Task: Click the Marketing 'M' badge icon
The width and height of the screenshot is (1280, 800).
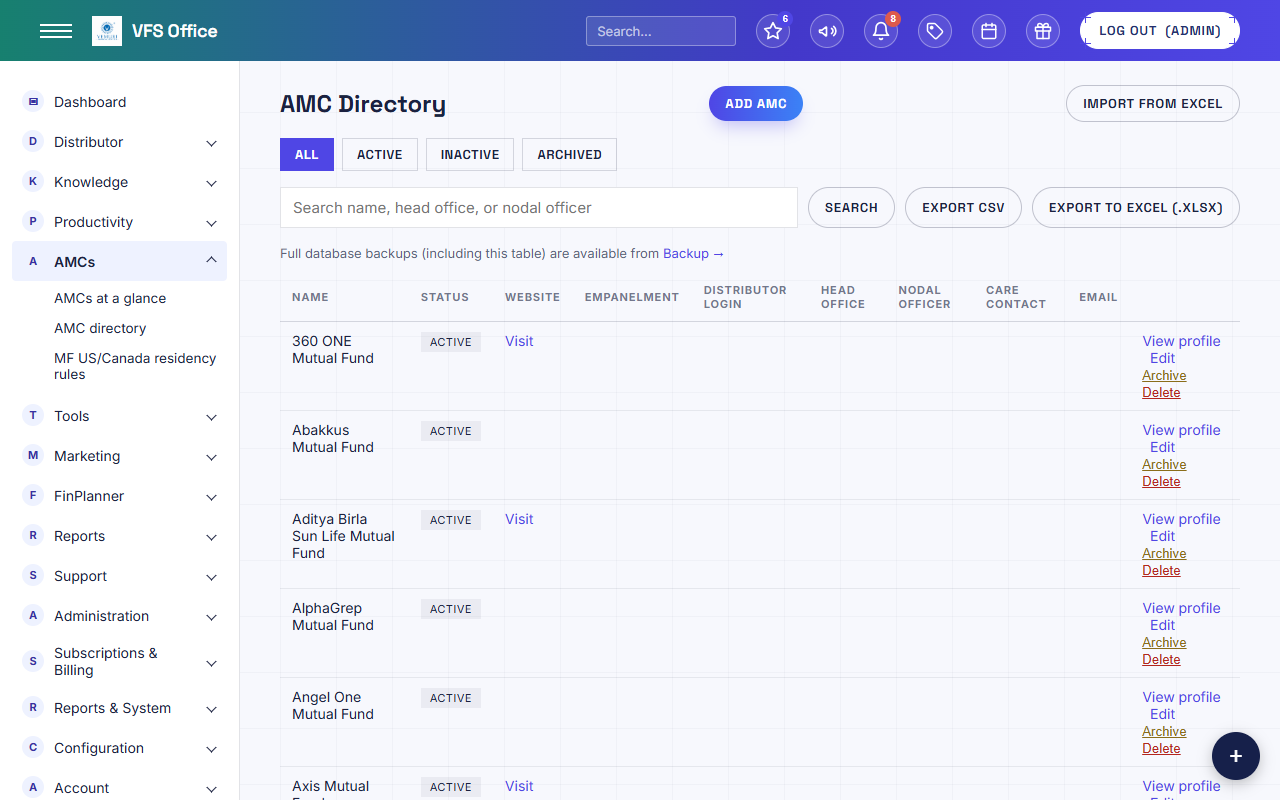Action: [x=33, y=455]
